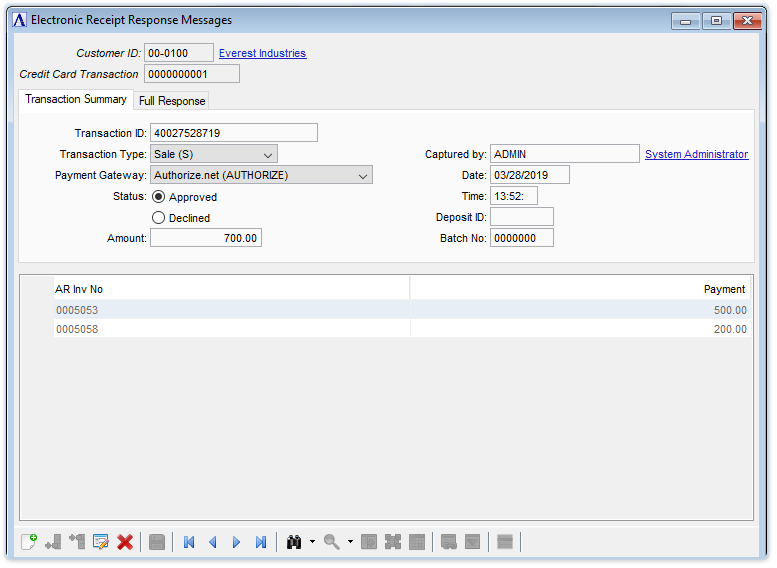
Task: Click the red Delete X icon
Action: click(x=125, y=542)
